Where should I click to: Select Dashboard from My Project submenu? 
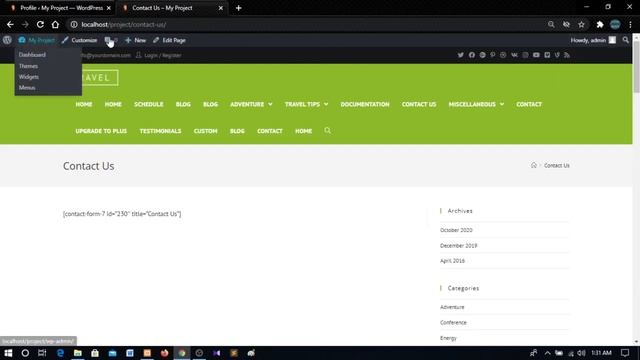click(x=32, y=55)
